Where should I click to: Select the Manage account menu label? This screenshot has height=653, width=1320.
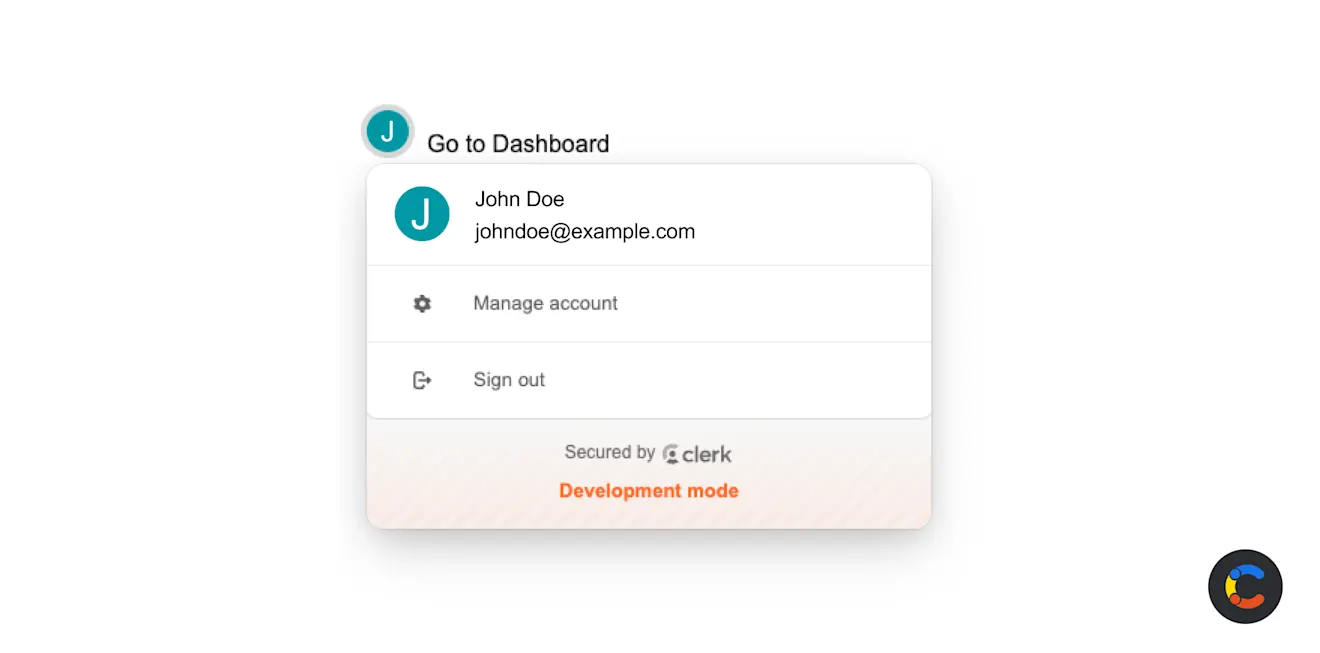point(545,303)
